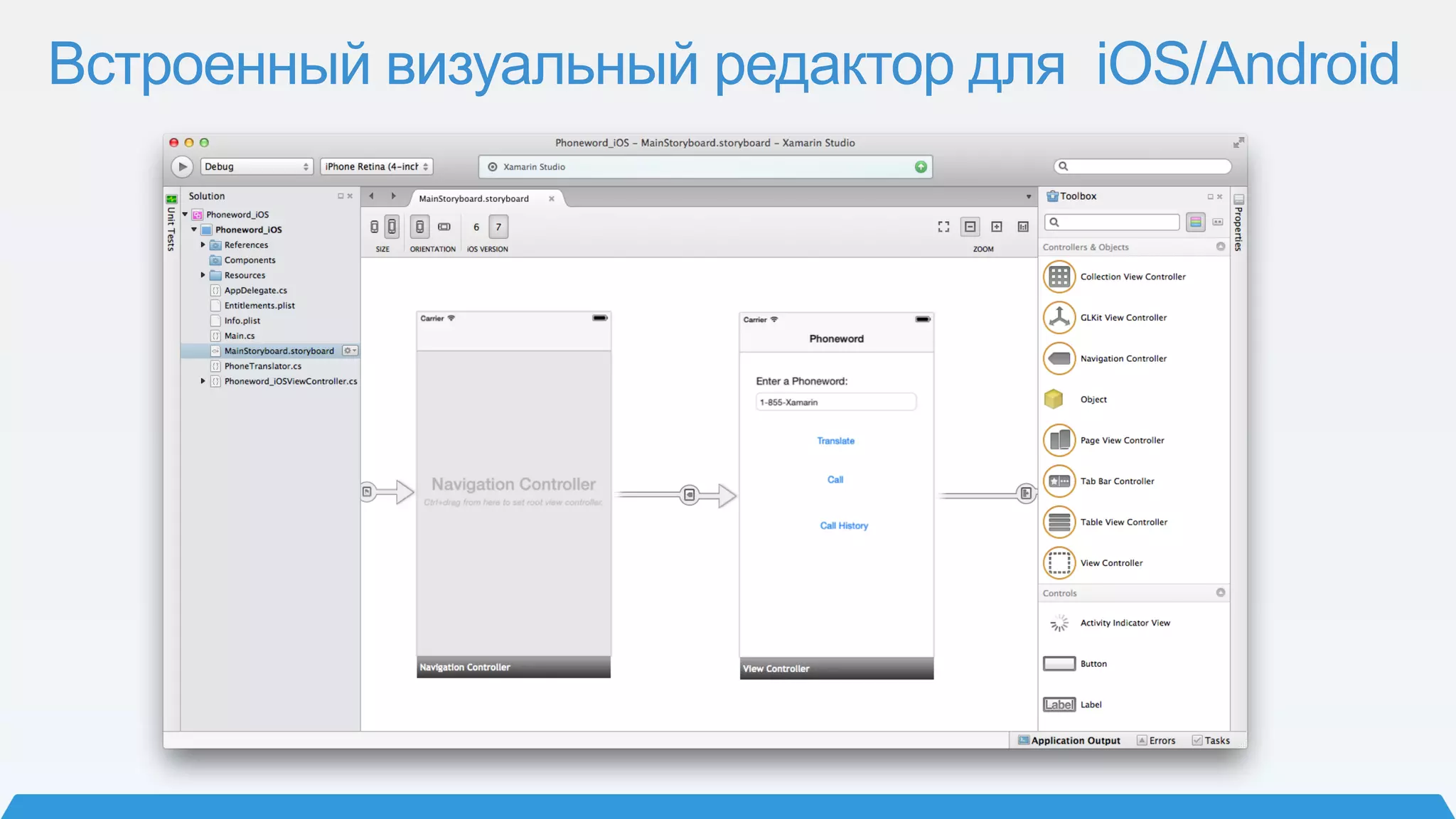
Task: Click the zoom in icon
Action: tap(997, 227)
